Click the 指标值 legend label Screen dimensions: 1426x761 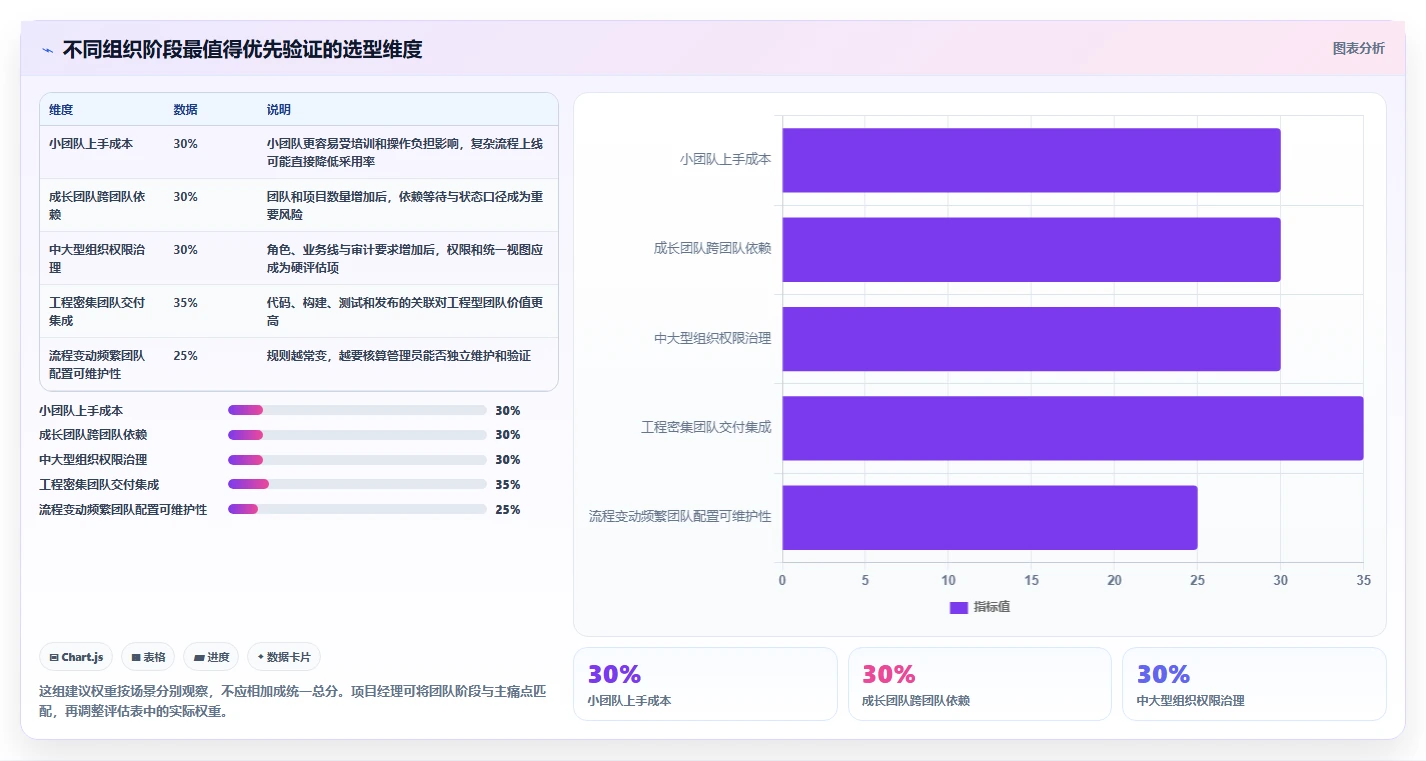(992, 607)
